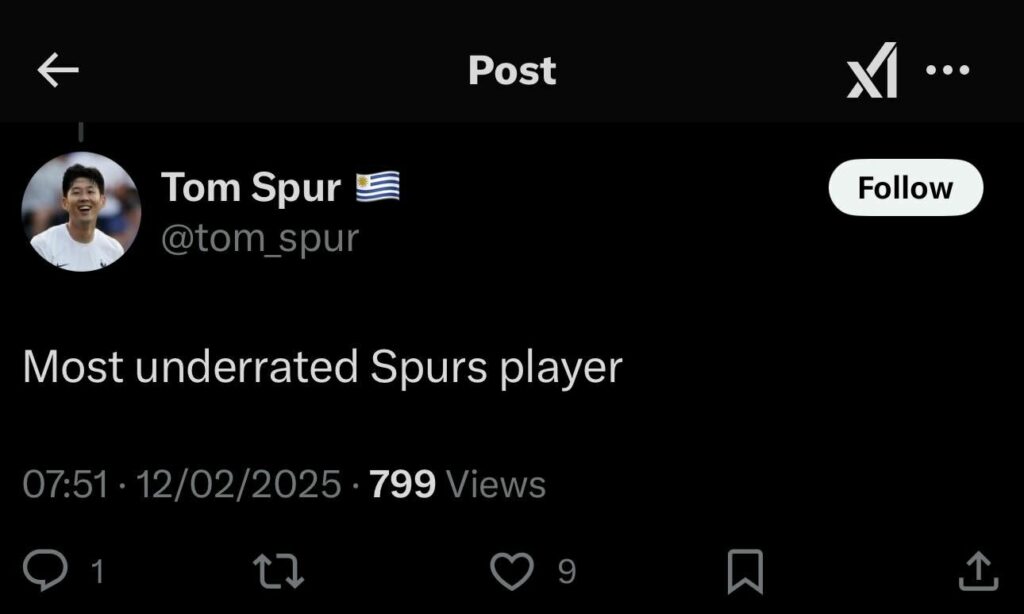
Task: Bookmark this post
Action: 745,572
